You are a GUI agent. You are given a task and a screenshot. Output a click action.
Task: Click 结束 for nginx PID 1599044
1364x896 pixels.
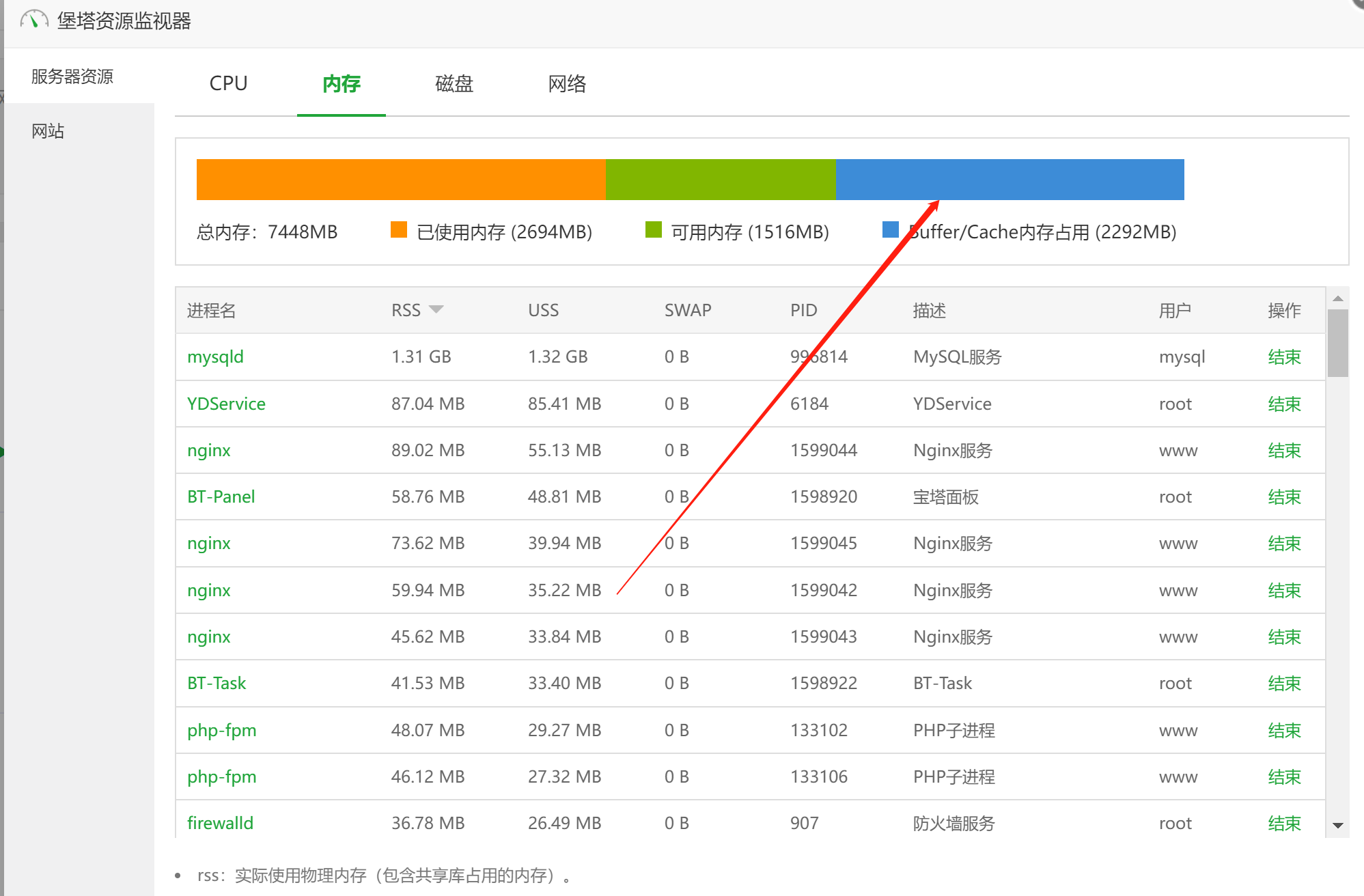1284,451
